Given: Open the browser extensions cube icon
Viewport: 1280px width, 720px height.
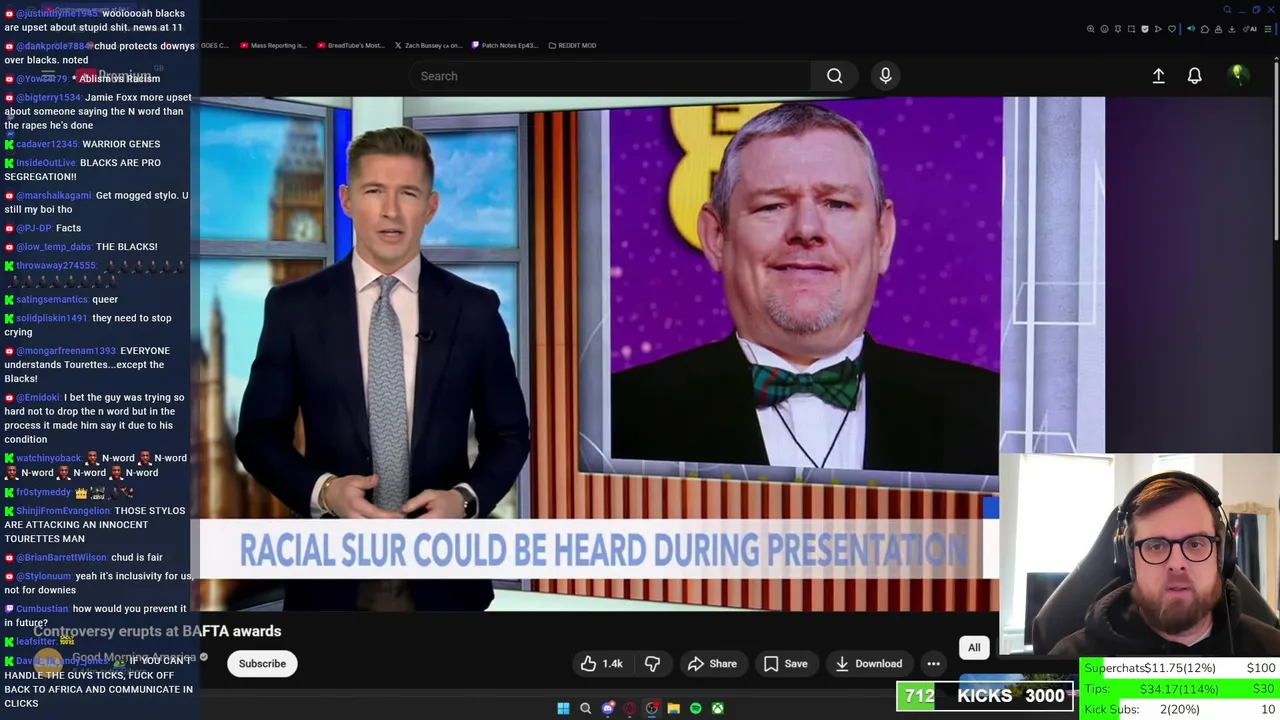Looking at the screenshot, I should point(1205,29).
